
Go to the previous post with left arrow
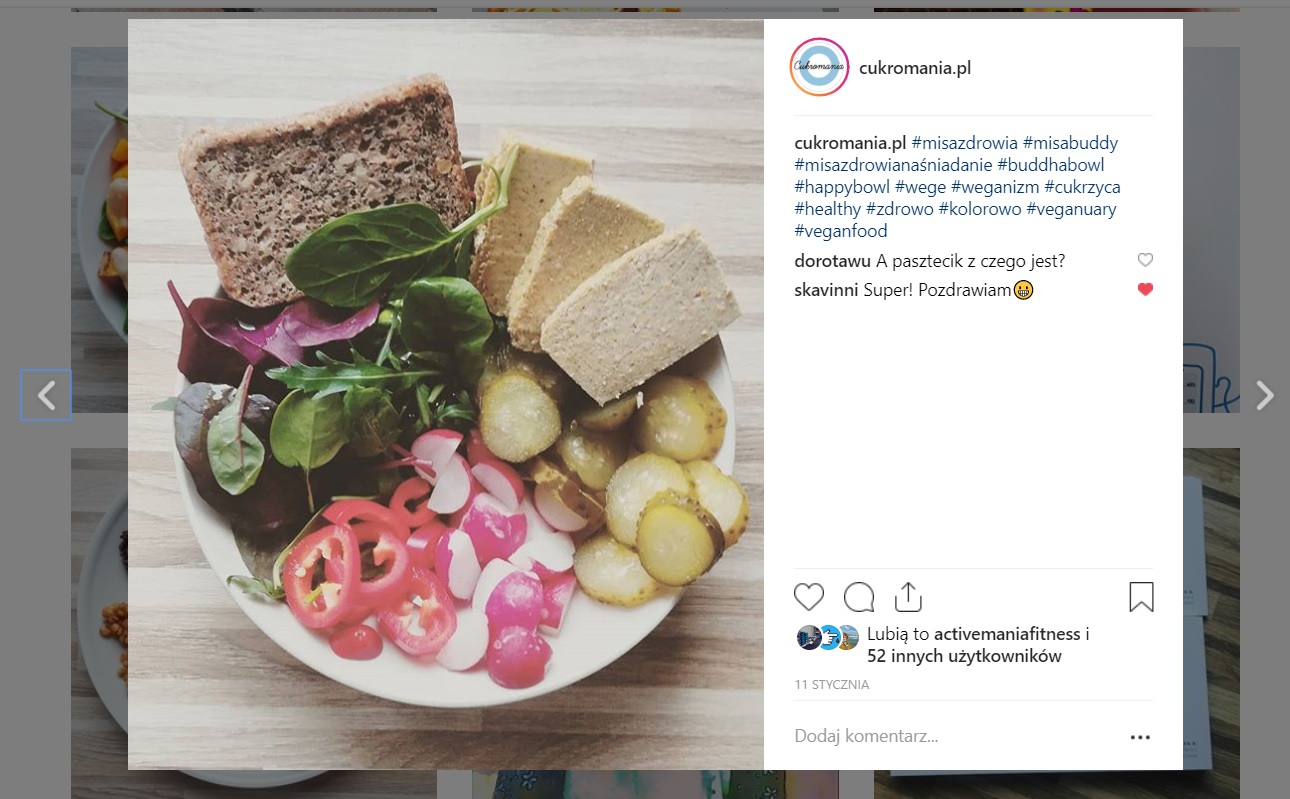click(x=46, y=395)
